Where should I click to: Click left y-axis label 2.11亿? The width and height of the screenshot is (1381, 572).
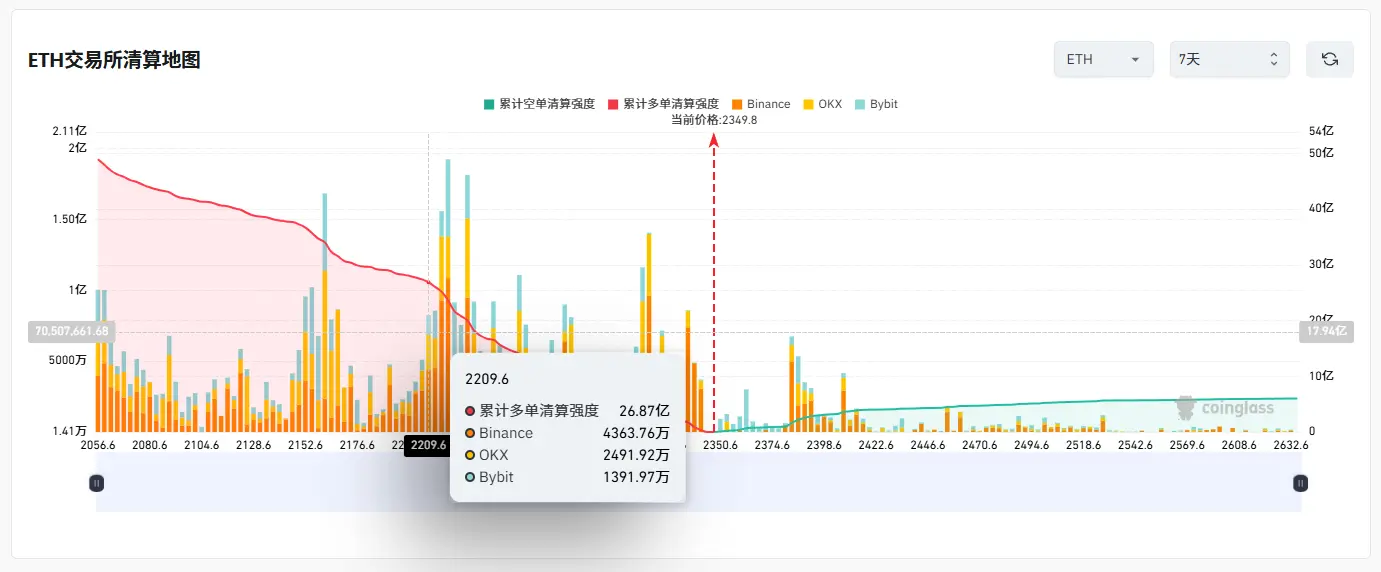tap(70, 131)
